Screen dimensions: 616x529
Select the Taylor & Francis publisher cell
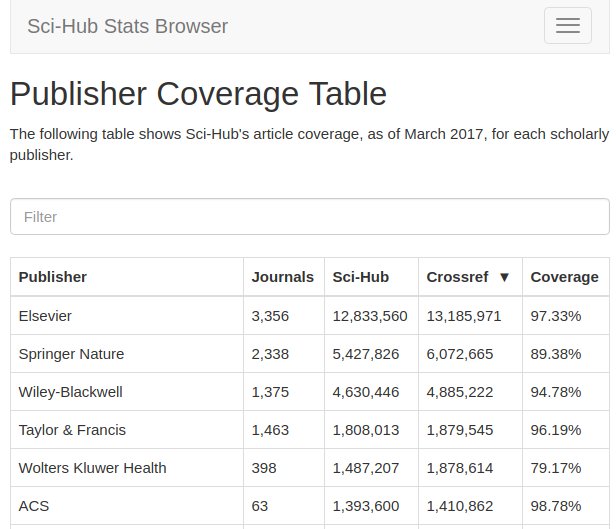(x=127, y=430)
